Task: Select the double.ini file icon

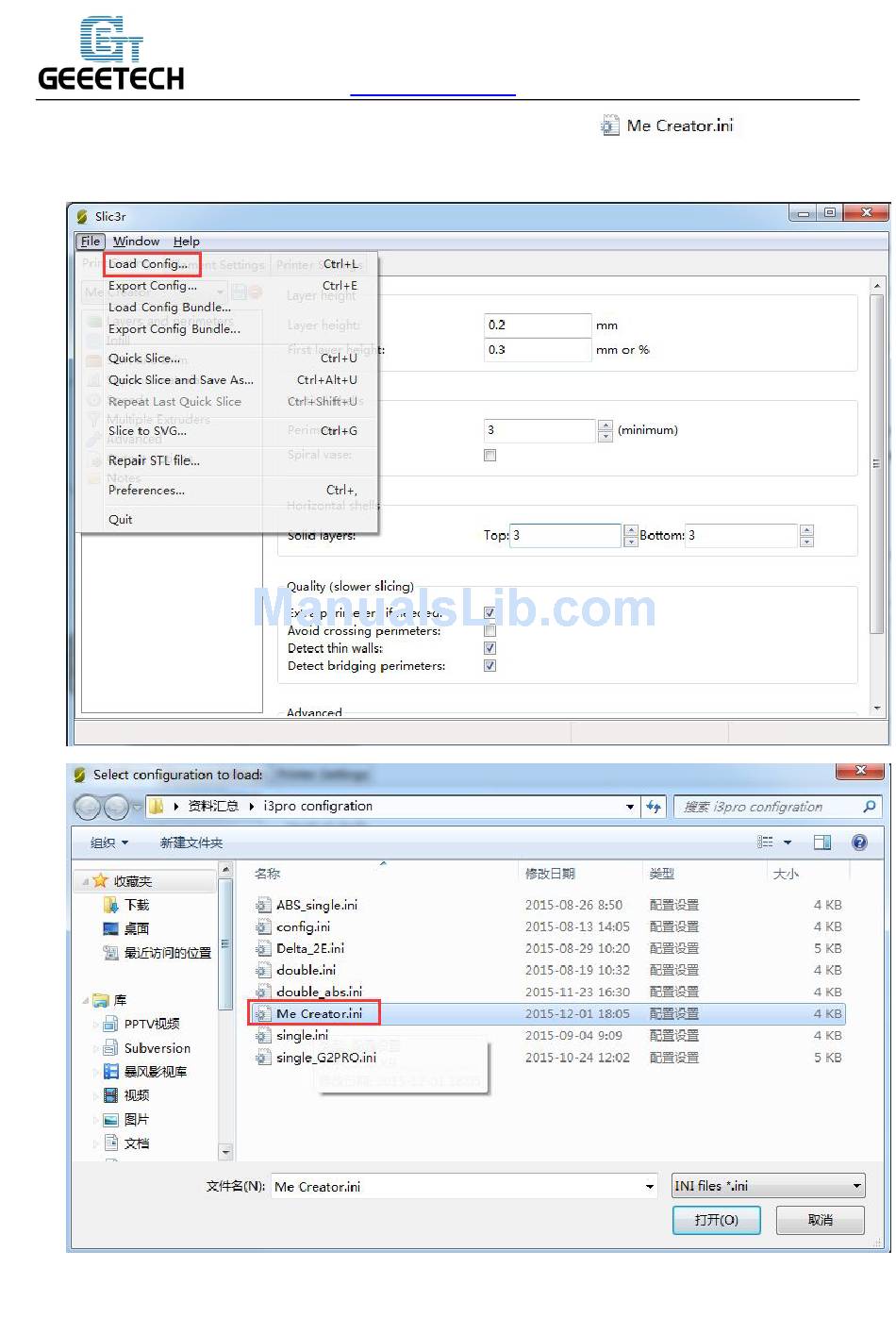Action: click(263, 970)
